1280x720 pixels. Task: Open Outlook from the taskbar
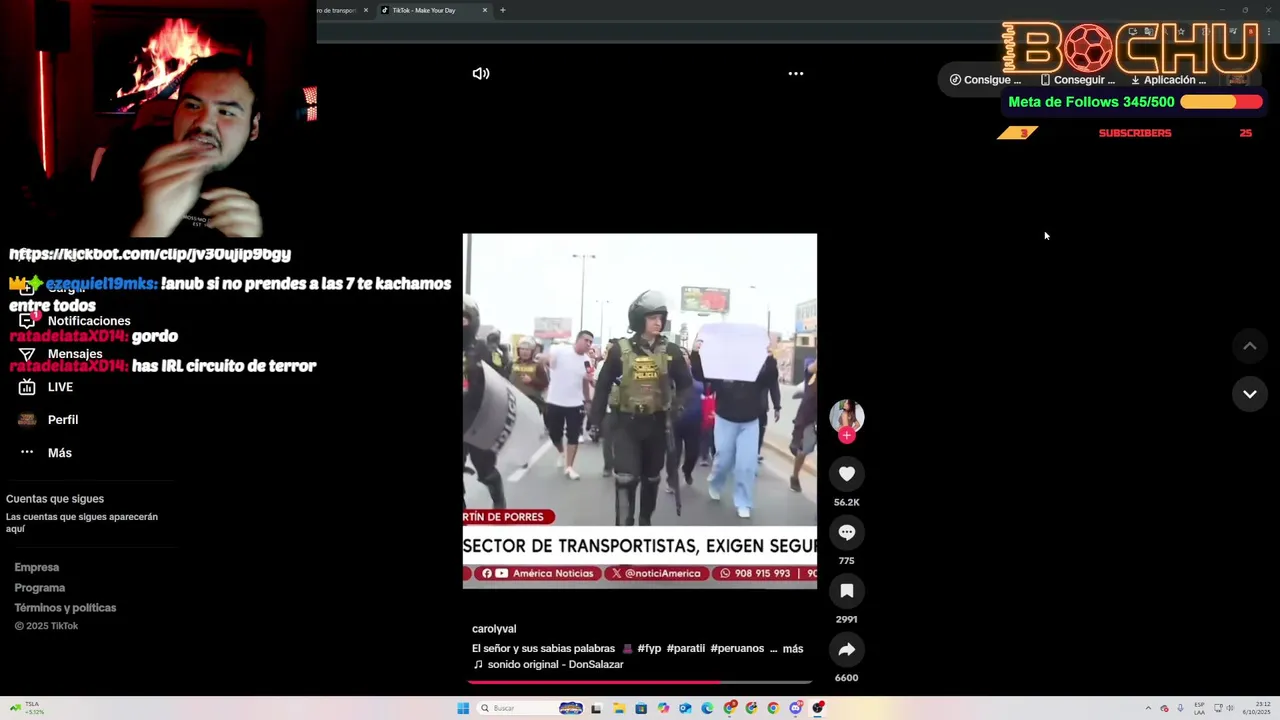(x=685, y=708)
